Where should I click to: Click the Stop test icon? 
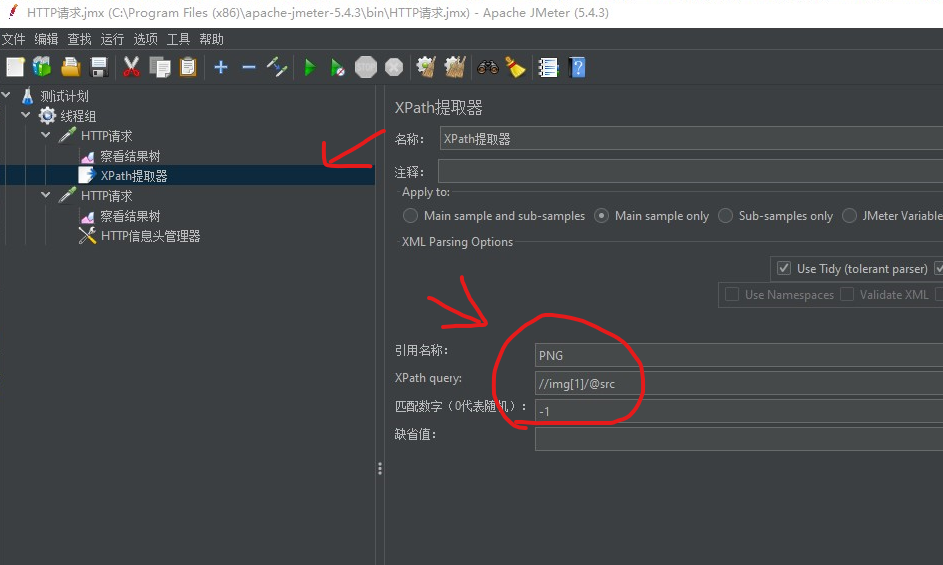coord(366,67)
